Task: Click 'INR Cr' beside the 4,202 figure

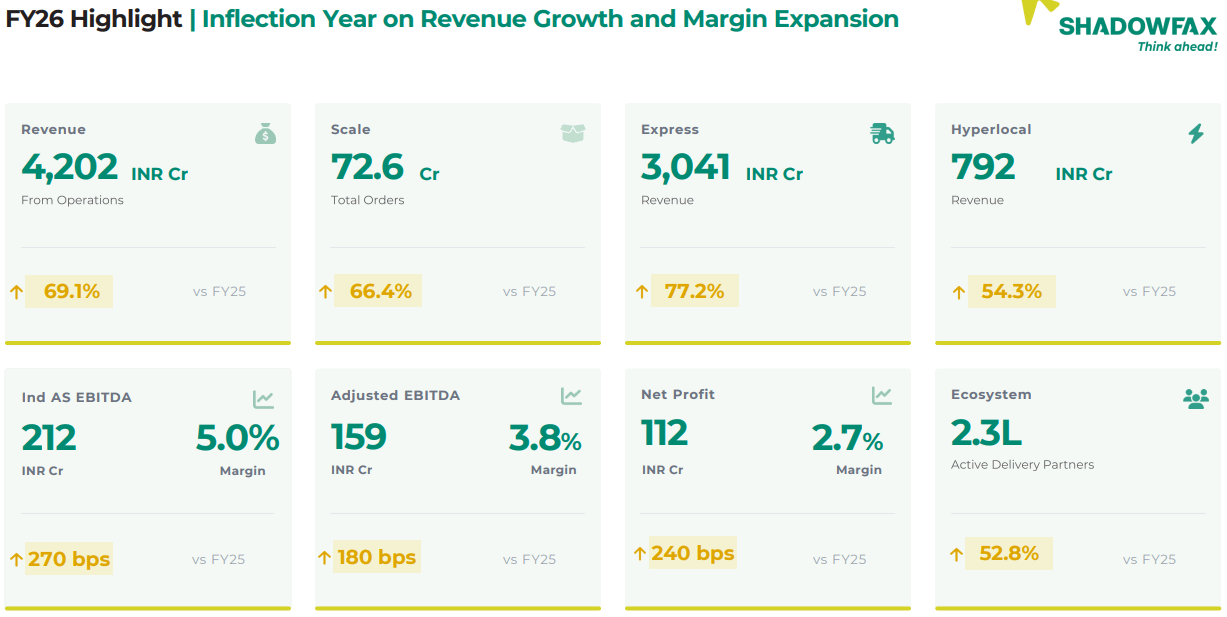Action: (160, 174)
